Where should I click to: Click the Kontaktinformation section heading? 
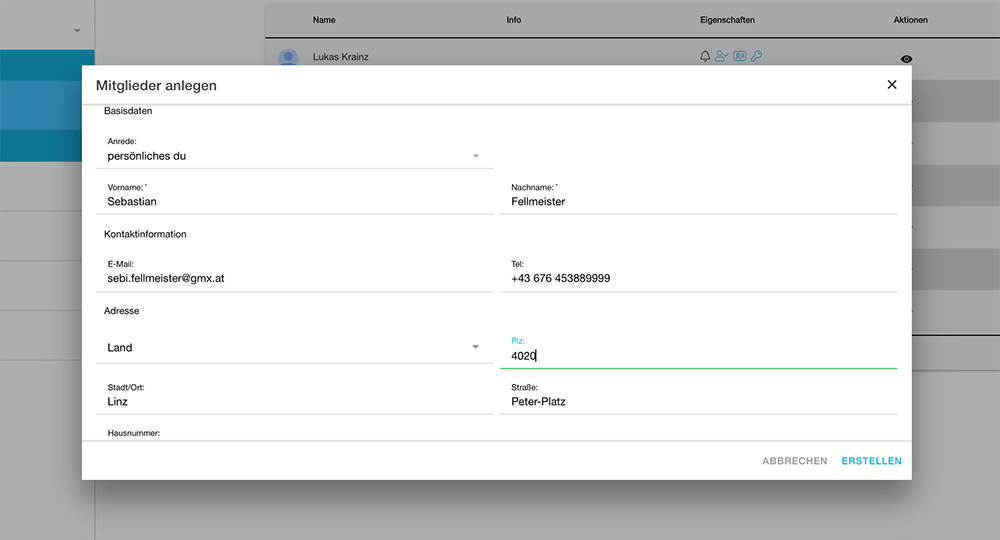pyautogui.click(x=145, y=234)
